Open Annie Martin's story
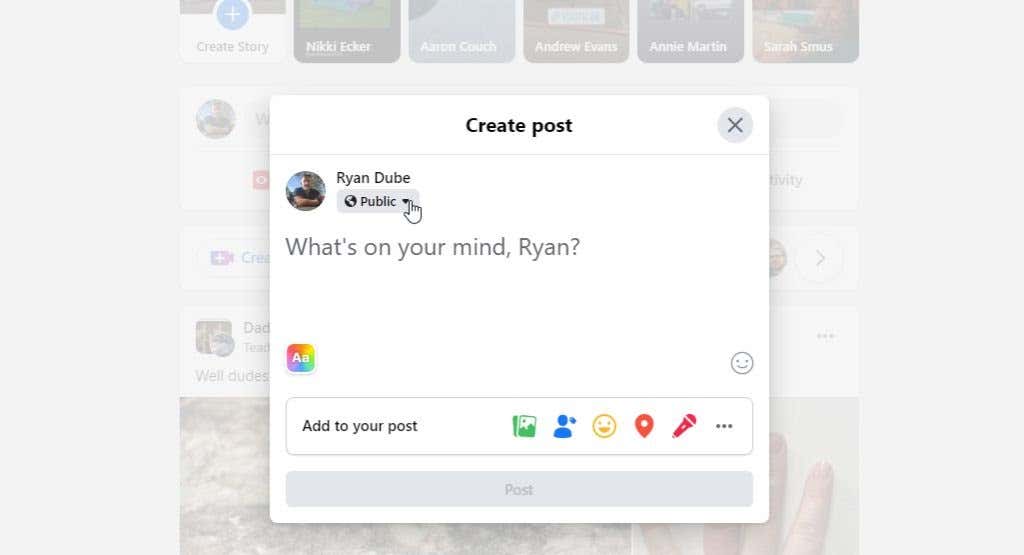Image resolution: width=1024 pixels, height=555 pixels. pos(690,31)
